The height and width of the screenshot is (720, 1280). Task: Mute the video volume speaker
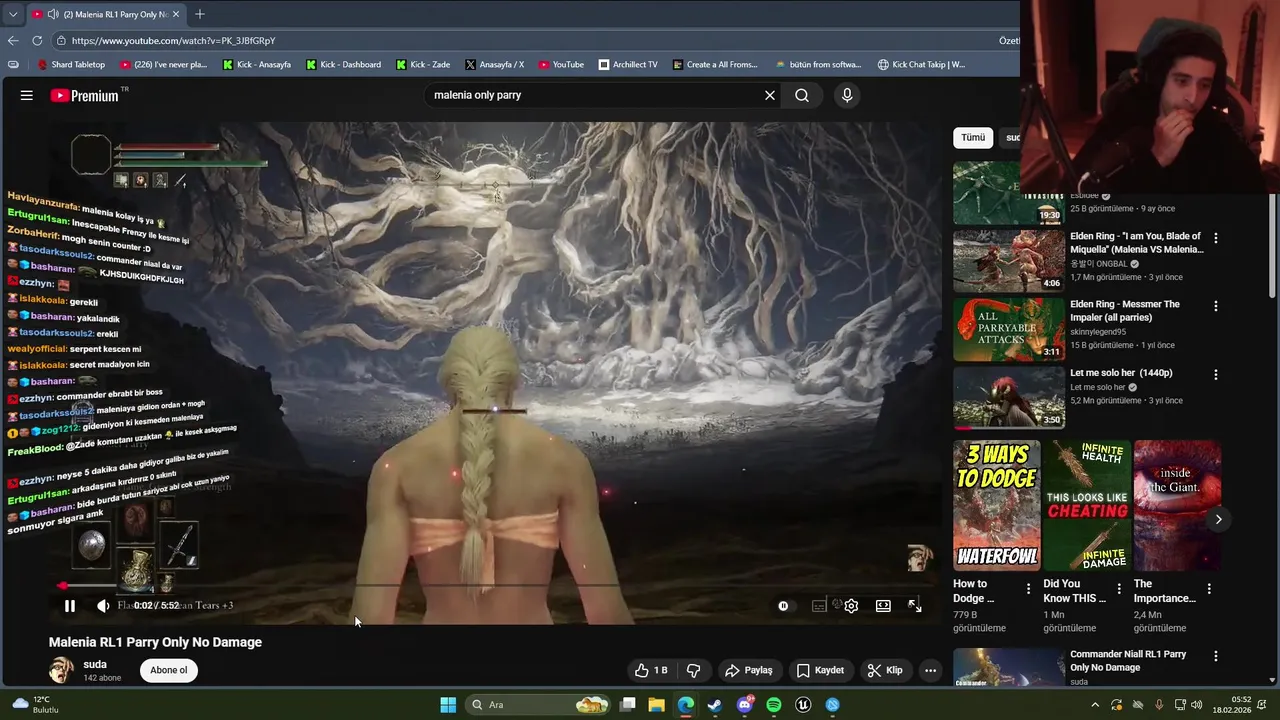pyautogui.click(x=103, y=606)
